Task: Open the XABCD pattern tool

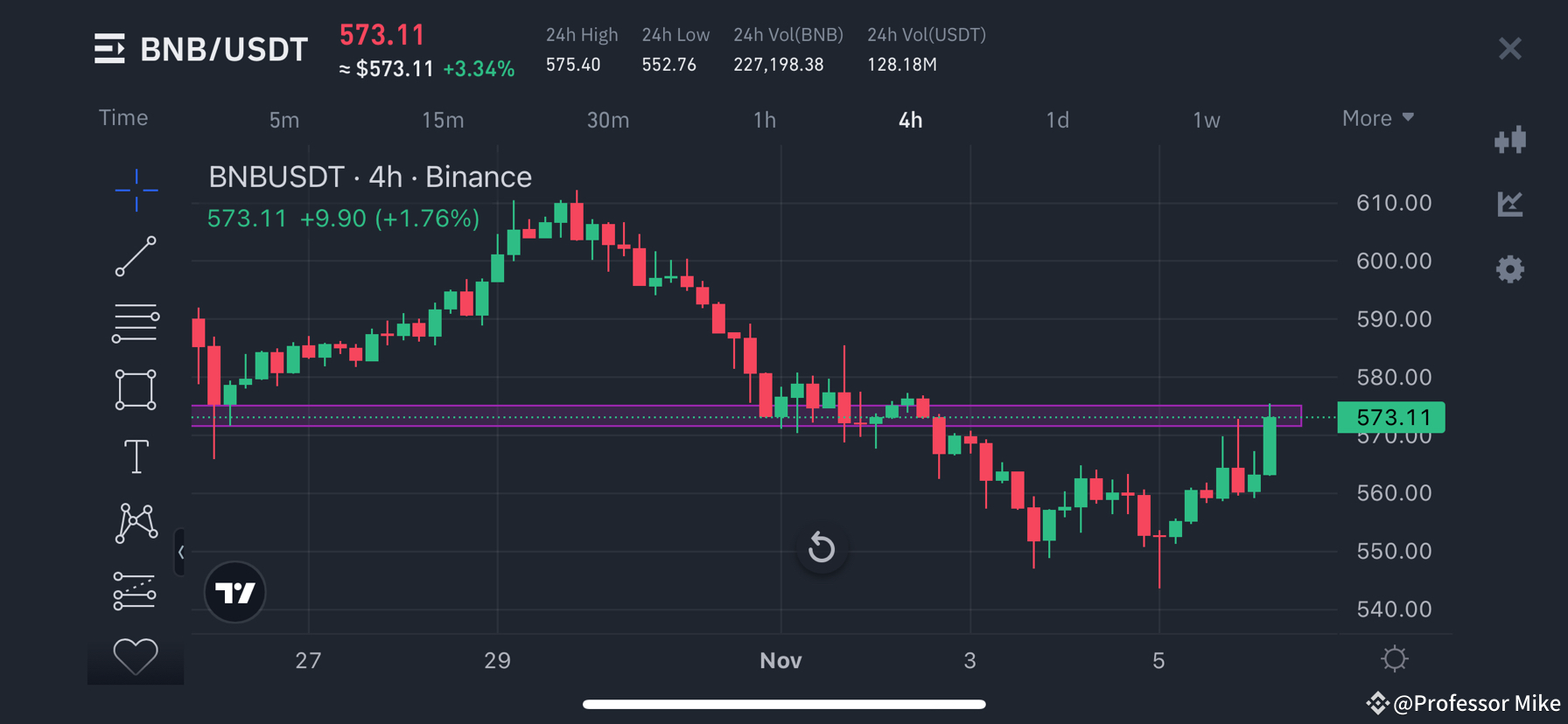Action: pos(136,522)
